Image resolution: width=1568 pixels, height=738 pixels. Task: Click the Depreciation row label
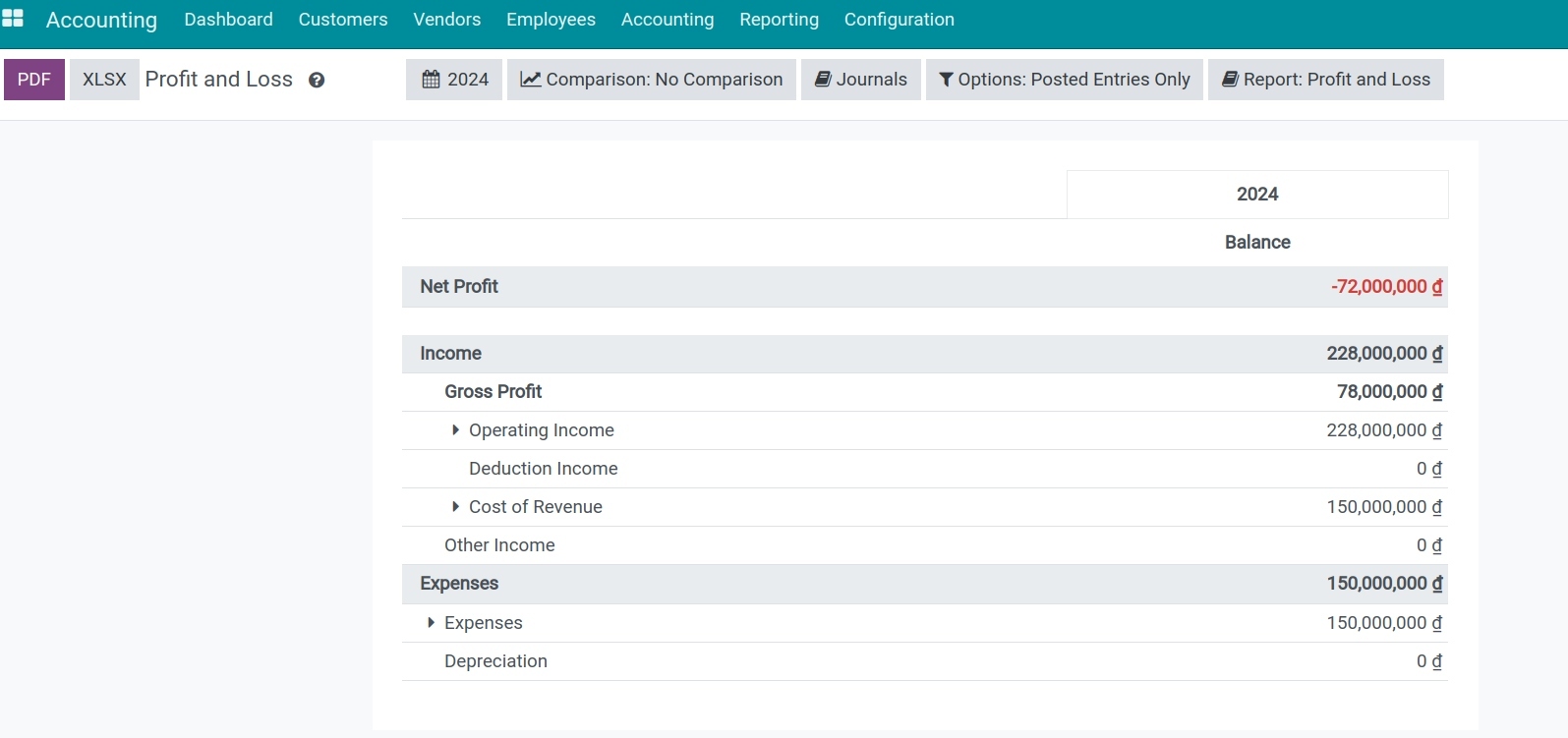tap(495, 661)
